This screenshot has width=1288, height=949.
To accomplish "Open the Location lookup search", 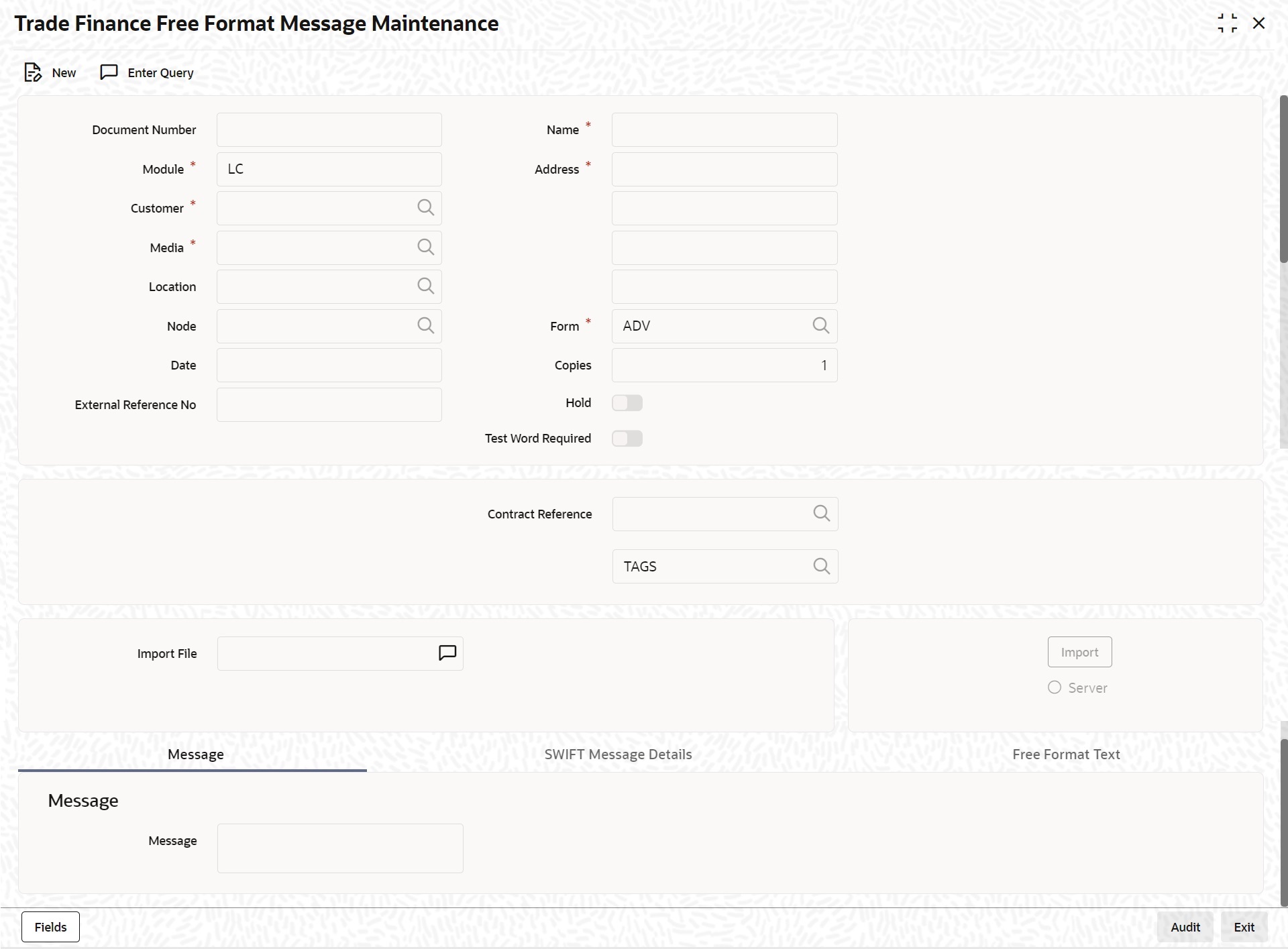I will (425, 286).
